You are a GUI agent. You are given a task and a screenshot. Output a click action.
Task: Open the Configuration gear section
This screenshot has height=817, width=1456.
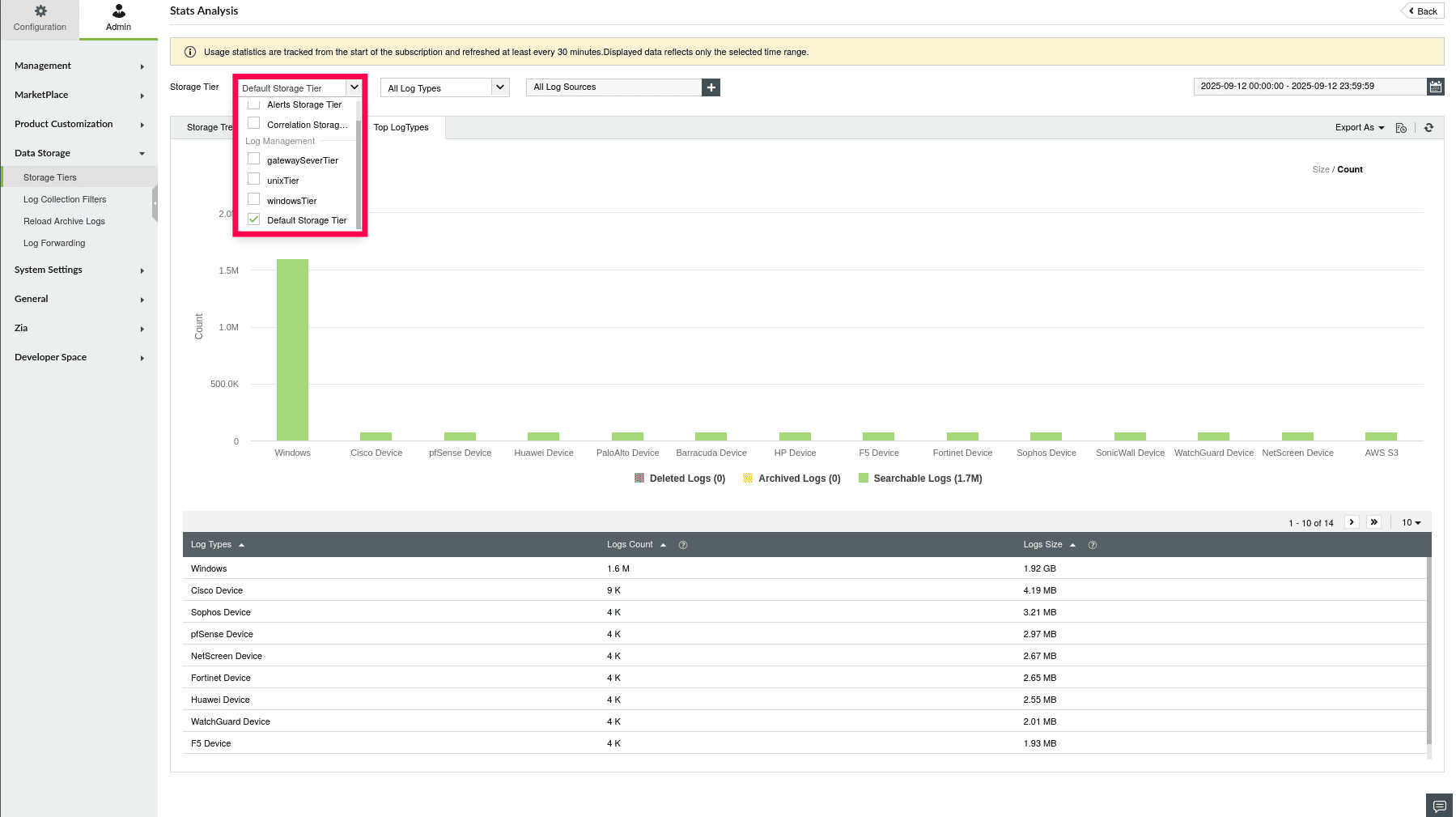pos(40,18)
